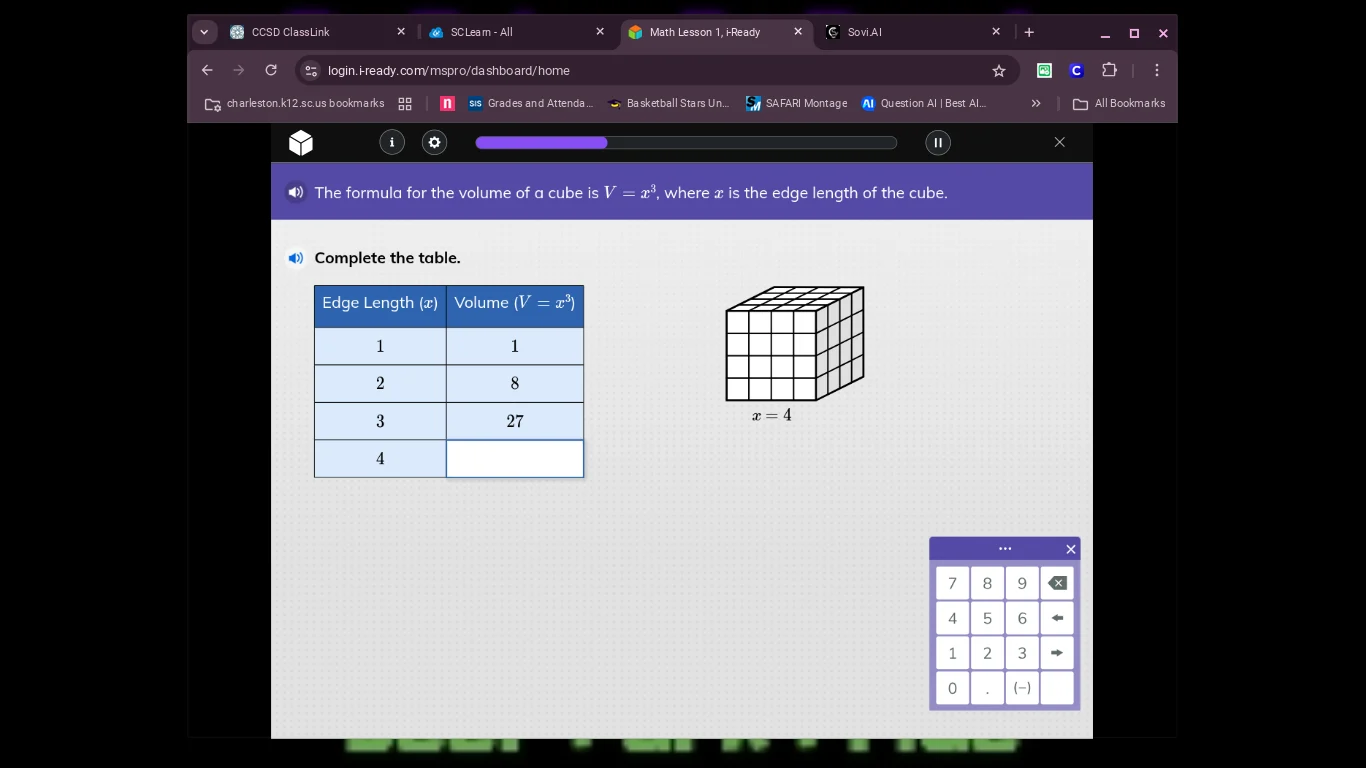Viewport: 1366px width, 768px height.
Task: Click the i-Ready cube logo
Action: (x=300, y=142)
